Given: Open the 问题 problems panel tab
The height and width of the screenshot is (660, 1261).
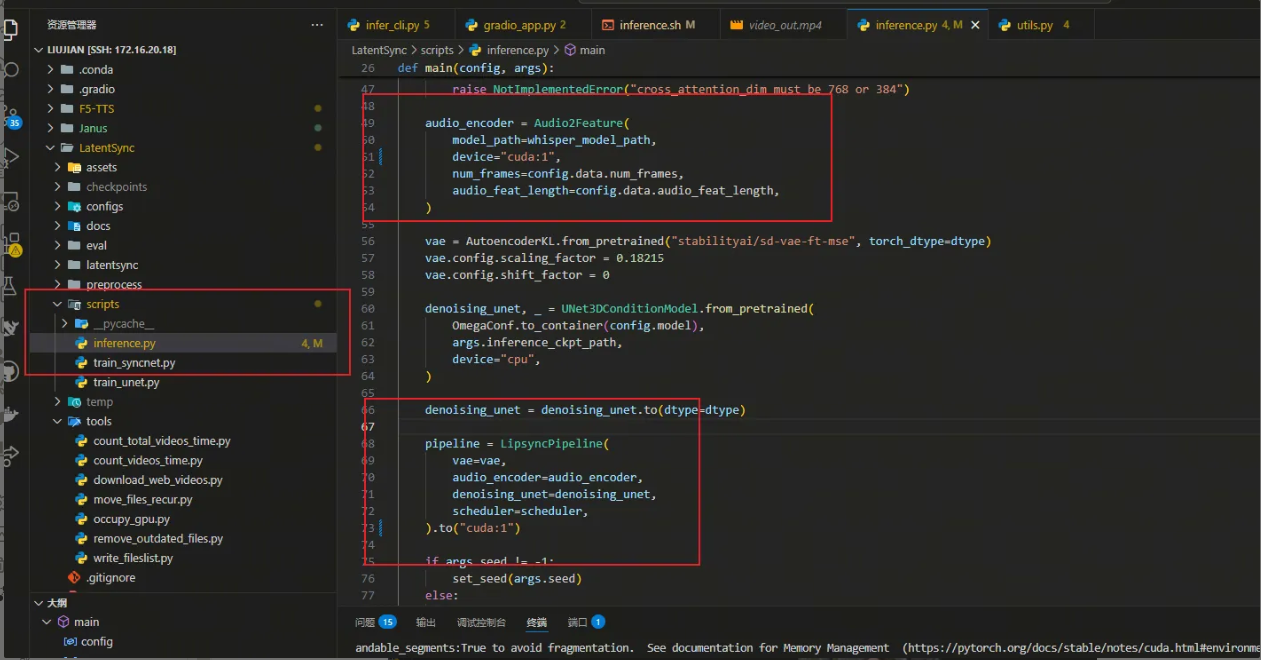Looking at the screenshot, I should point(376,622).
